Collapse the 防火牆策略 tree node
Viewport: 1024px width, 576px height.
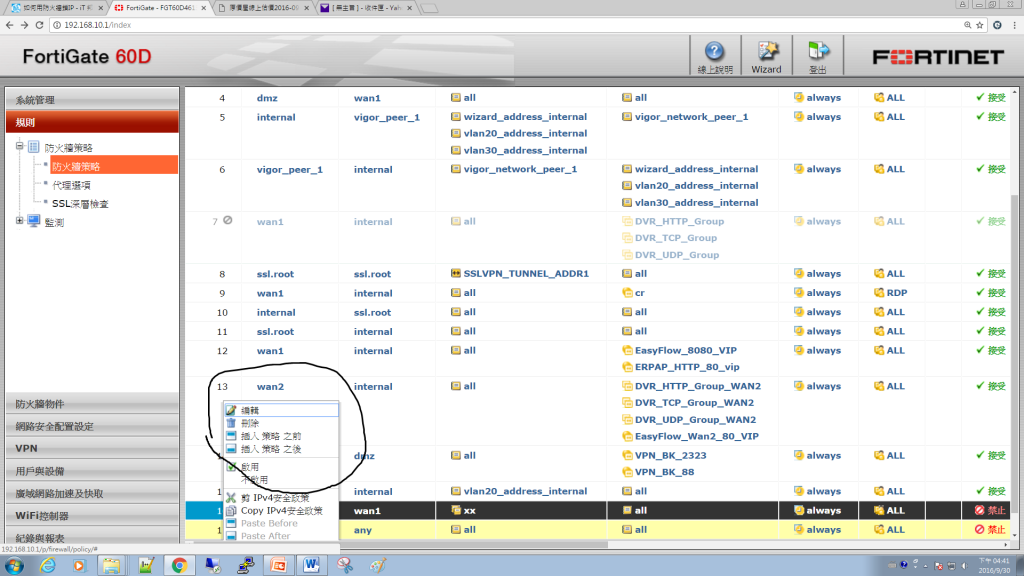20,146
